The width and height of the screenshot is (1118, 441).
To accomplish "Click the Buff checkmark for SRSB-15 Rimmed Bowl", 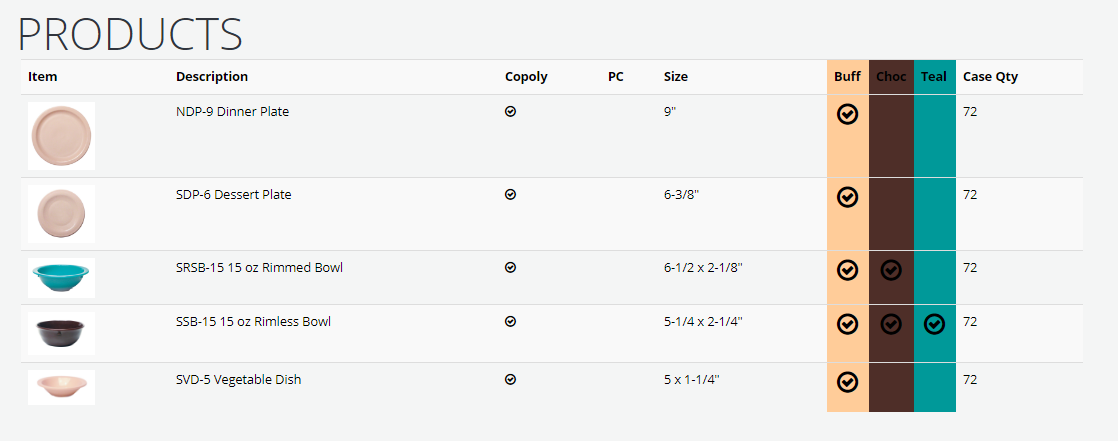I will click(847, 270).
